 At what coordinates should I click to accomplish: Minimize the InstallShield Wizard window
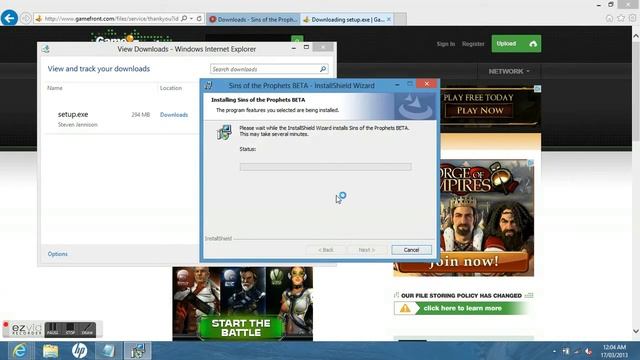point(397,84)
